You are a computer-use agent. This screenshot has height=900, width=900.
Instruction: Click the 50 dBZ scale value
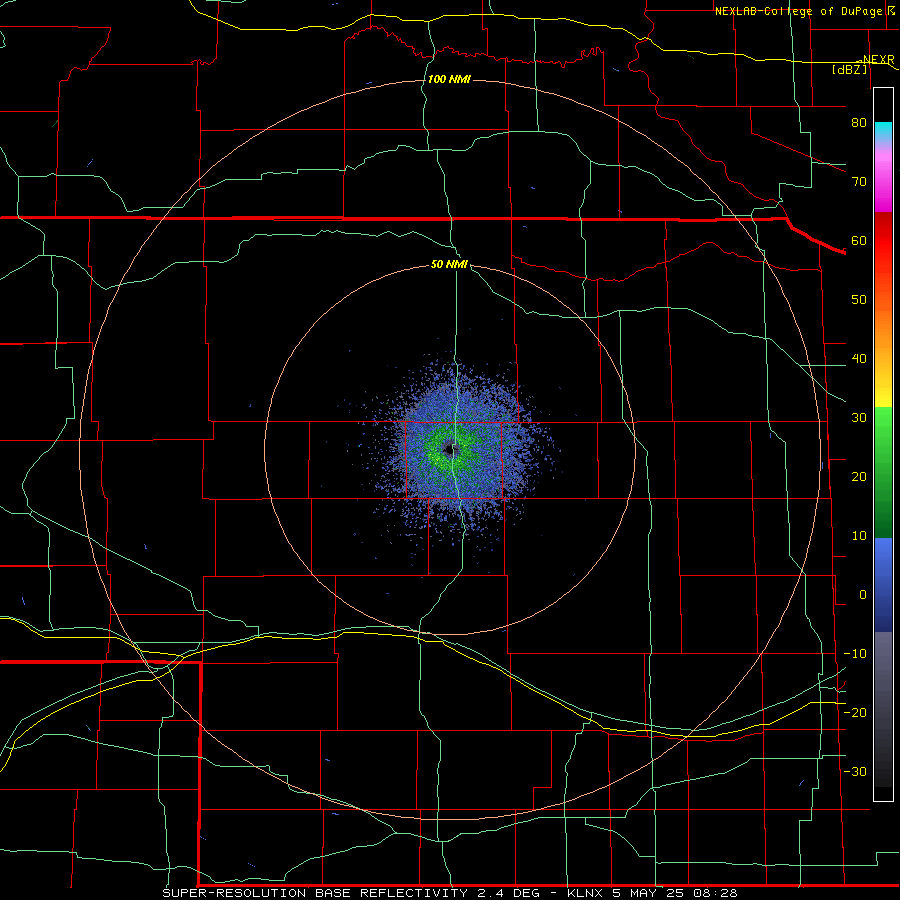[859, 300]
